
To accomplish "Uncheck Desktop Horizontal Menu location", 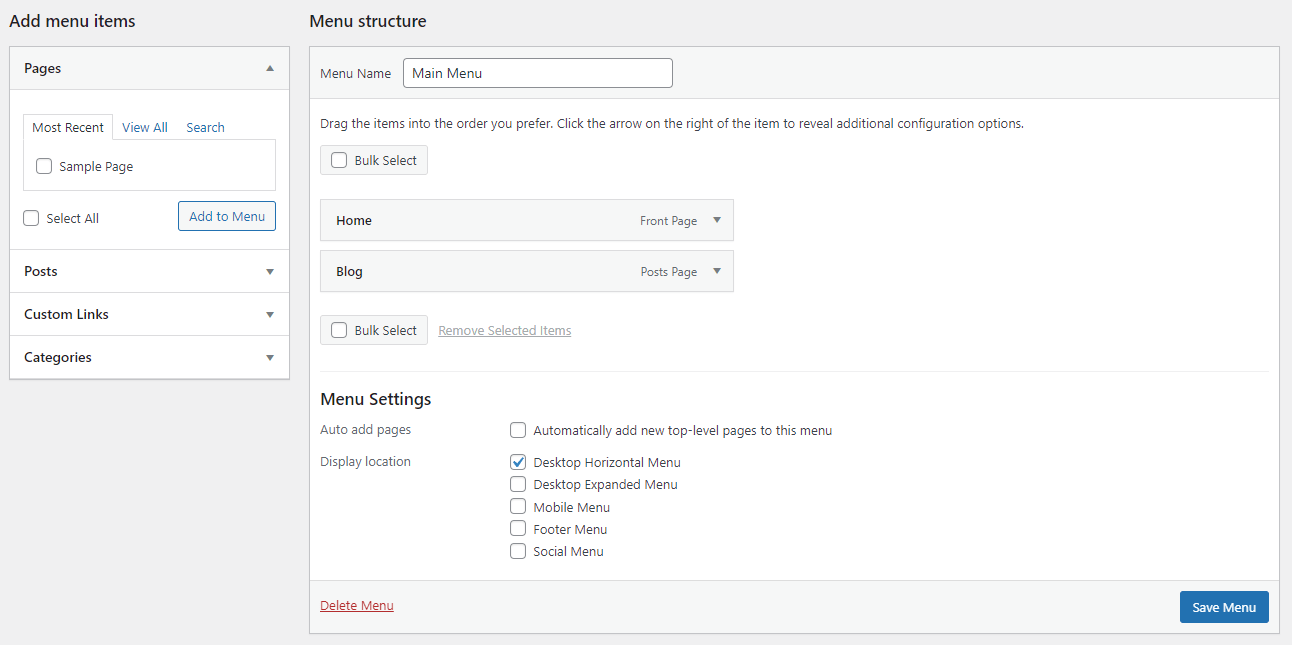I will pyautogui.click(x=518, y=462).
